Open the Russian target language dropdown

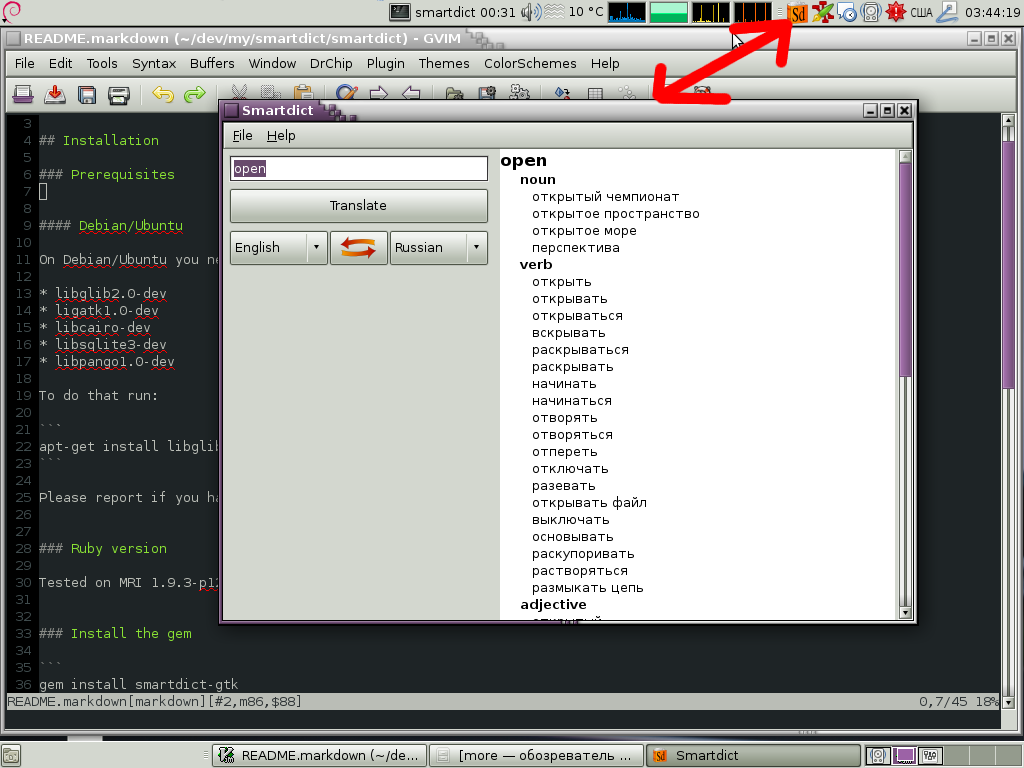click(x=439, y=248)
